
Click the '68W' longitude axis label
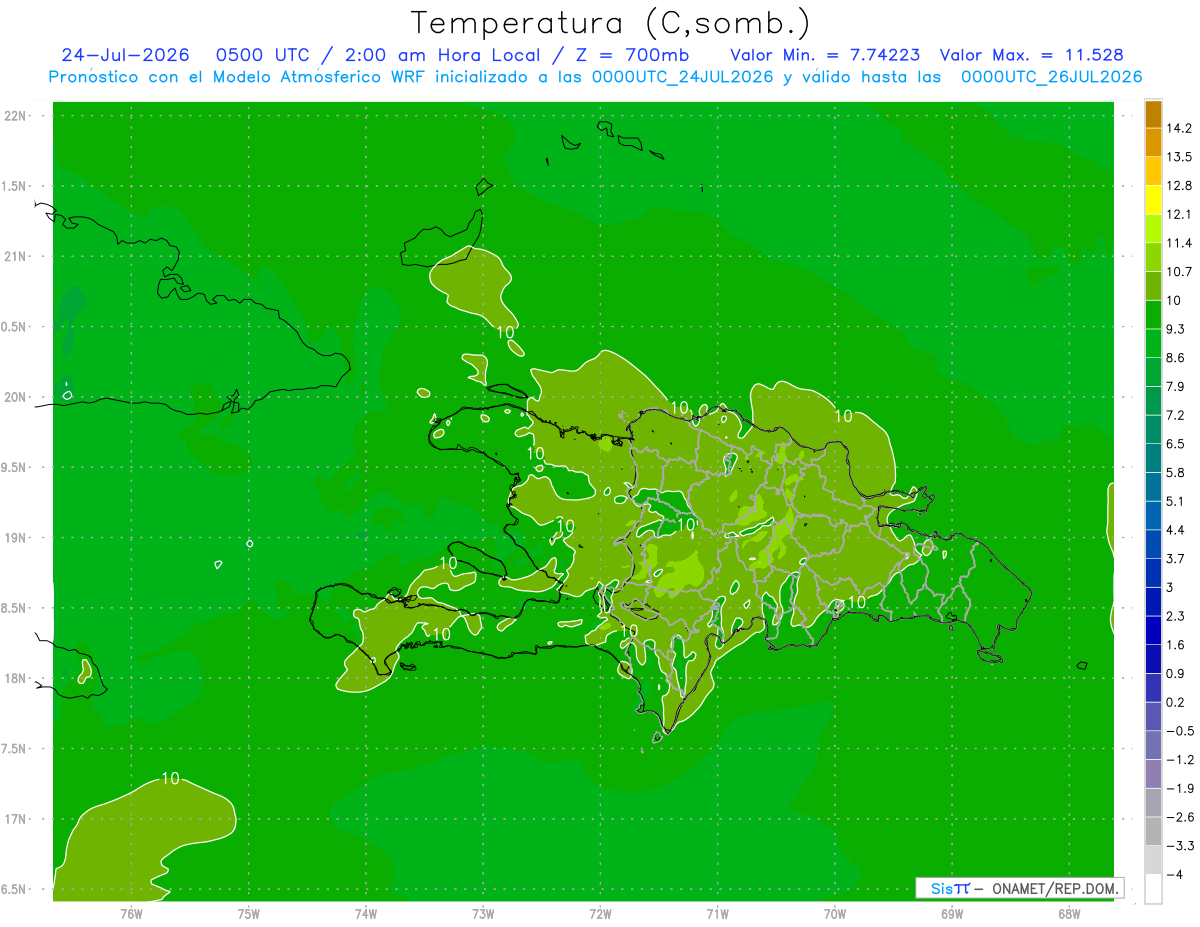(1069, 913)
